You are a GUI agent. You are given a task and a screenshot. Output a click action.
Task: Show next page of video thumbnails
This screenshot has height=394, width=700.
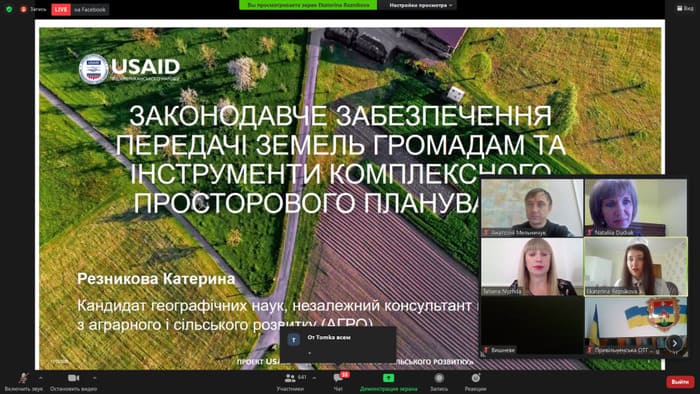click(675, 343)
